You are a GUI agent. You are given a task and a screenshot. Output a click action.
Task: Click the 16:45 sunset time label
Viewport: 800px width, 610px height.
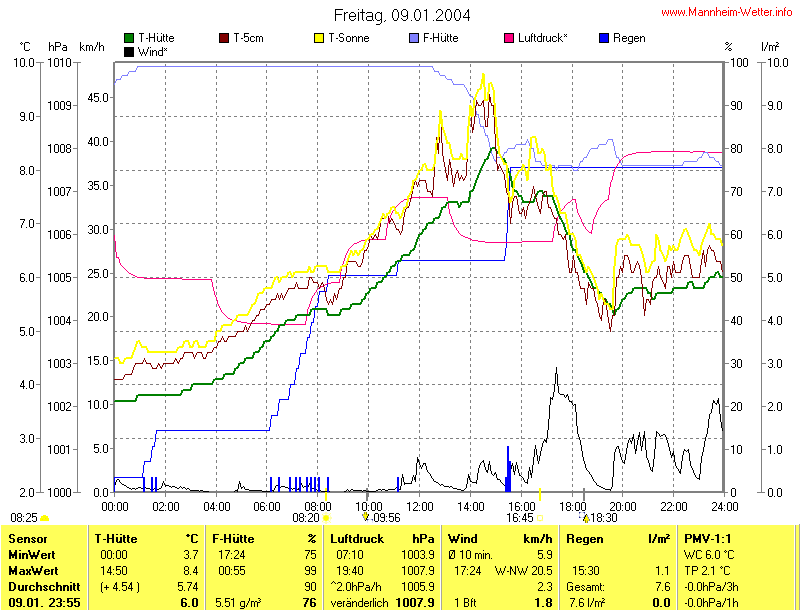pos(519,518)
